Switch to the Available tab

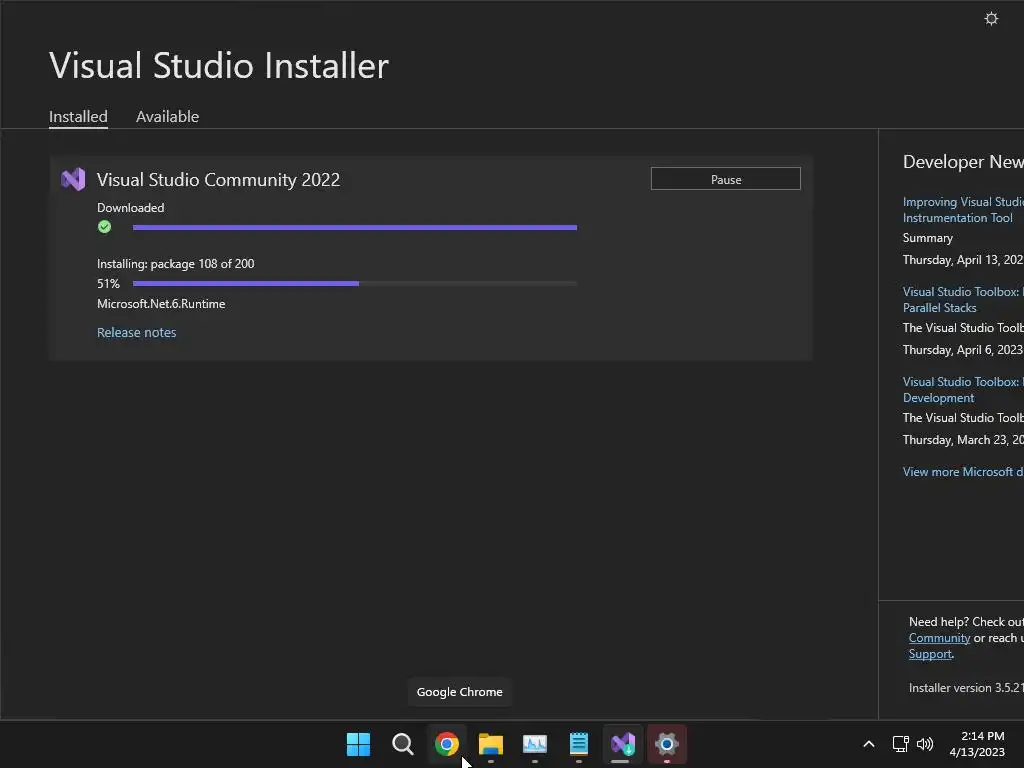pos(167,116)
